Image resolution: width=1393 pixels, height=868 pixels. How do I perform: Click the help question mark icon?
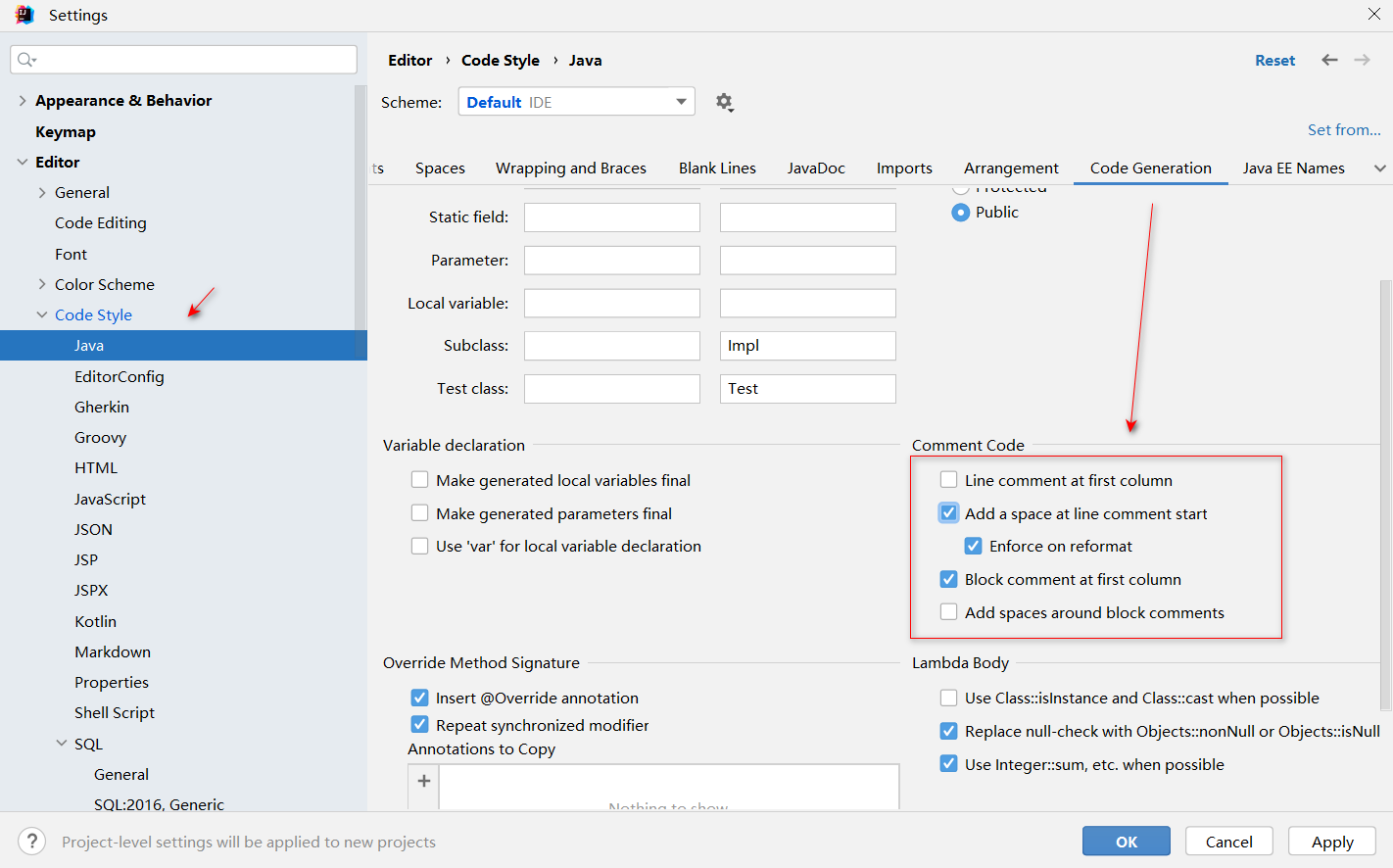pyautogui.click(x=32, y=842)
